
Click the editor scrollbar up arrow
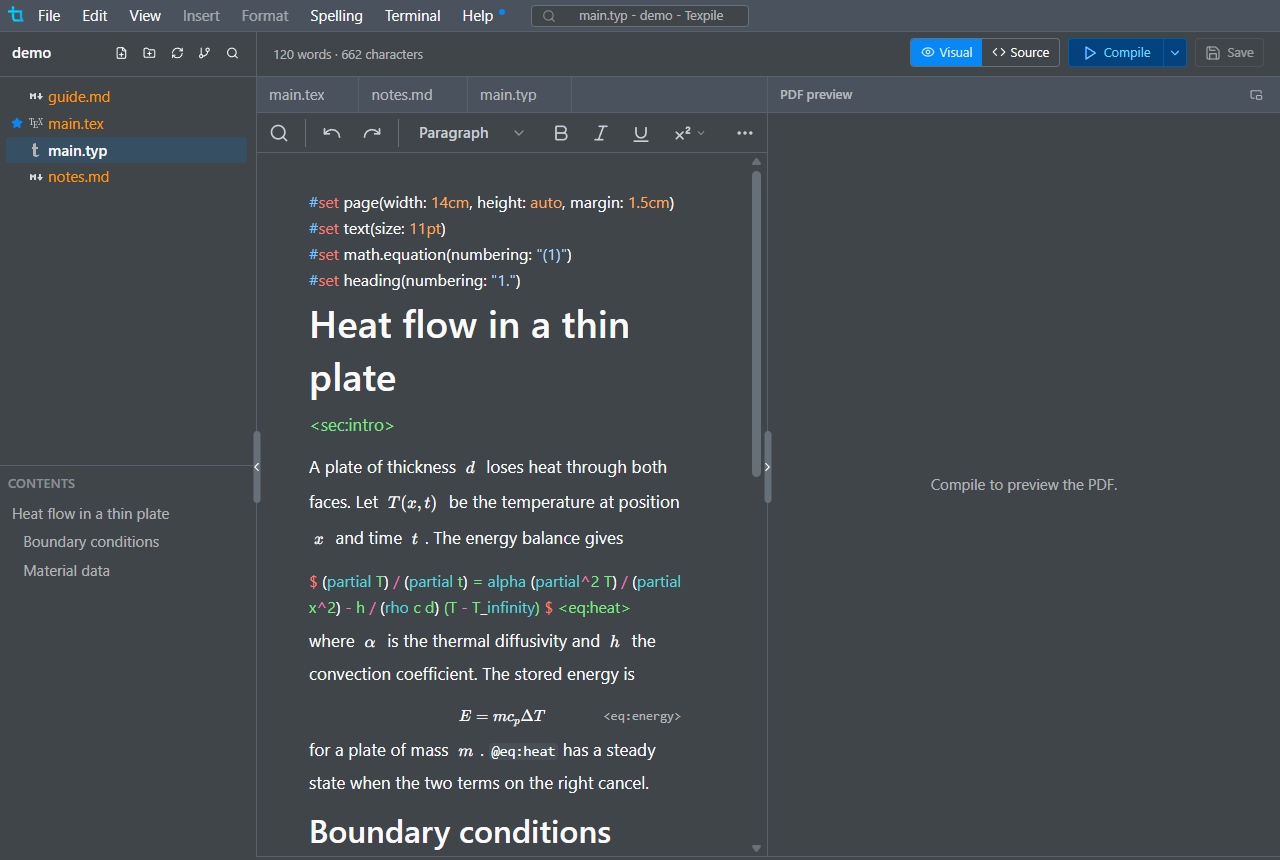click(x=756, y=161)
